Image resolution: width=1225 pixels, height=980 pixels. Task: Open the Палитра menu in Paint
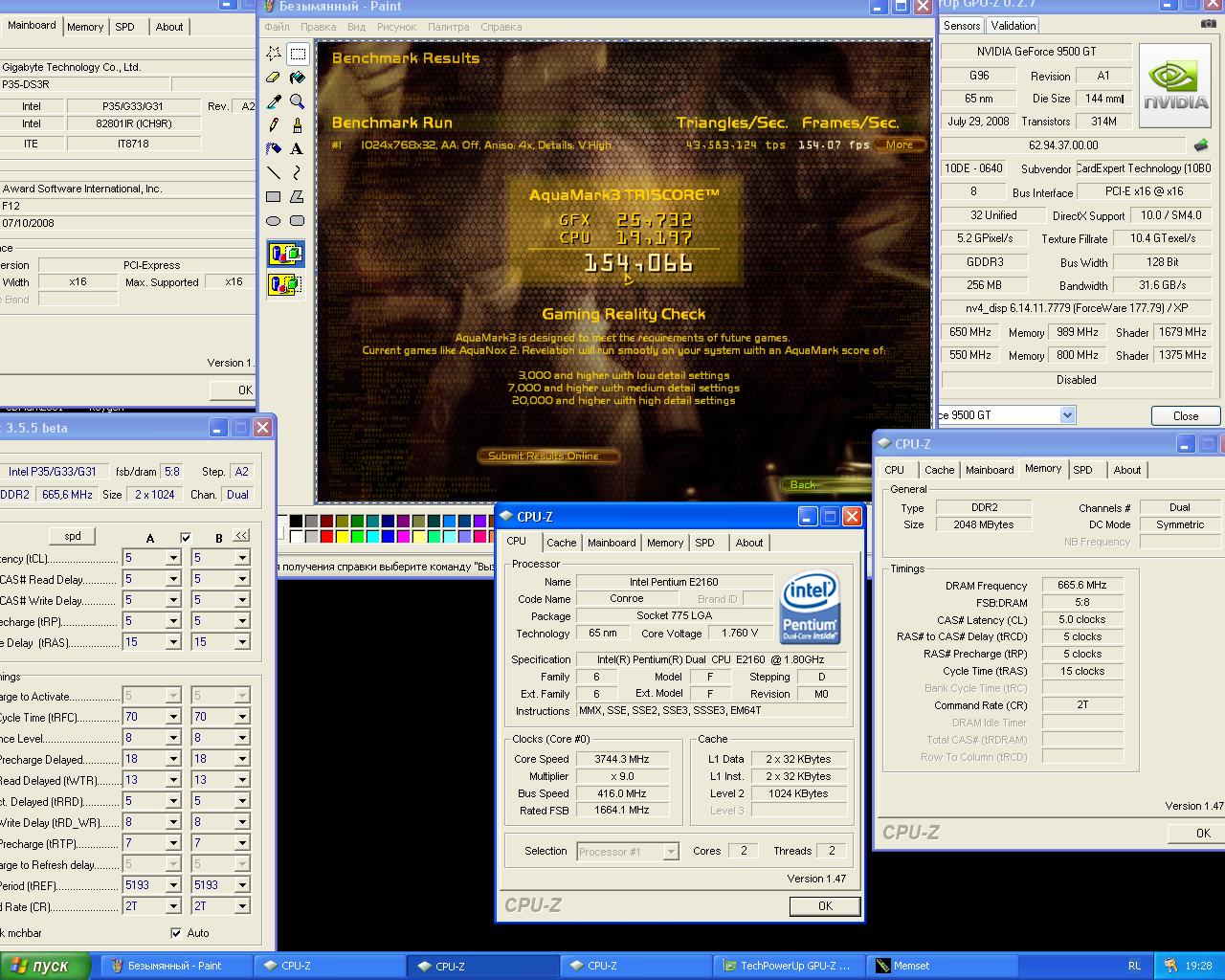point(448,27)
